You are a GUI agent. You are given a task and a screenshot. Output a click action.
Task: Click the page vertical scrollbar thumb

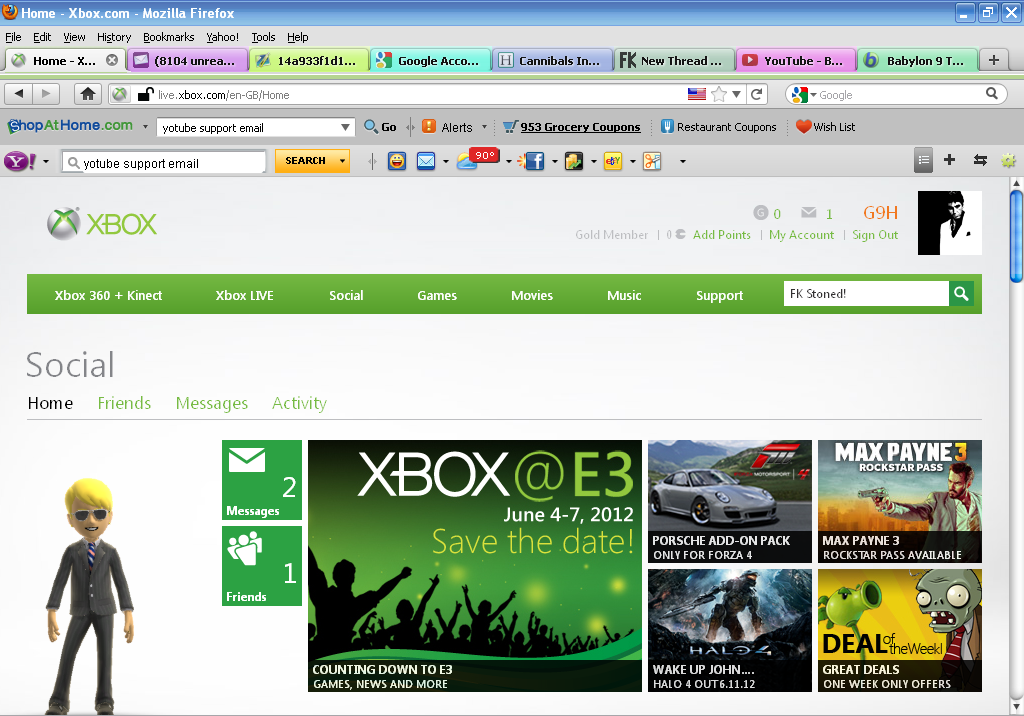1016,235
